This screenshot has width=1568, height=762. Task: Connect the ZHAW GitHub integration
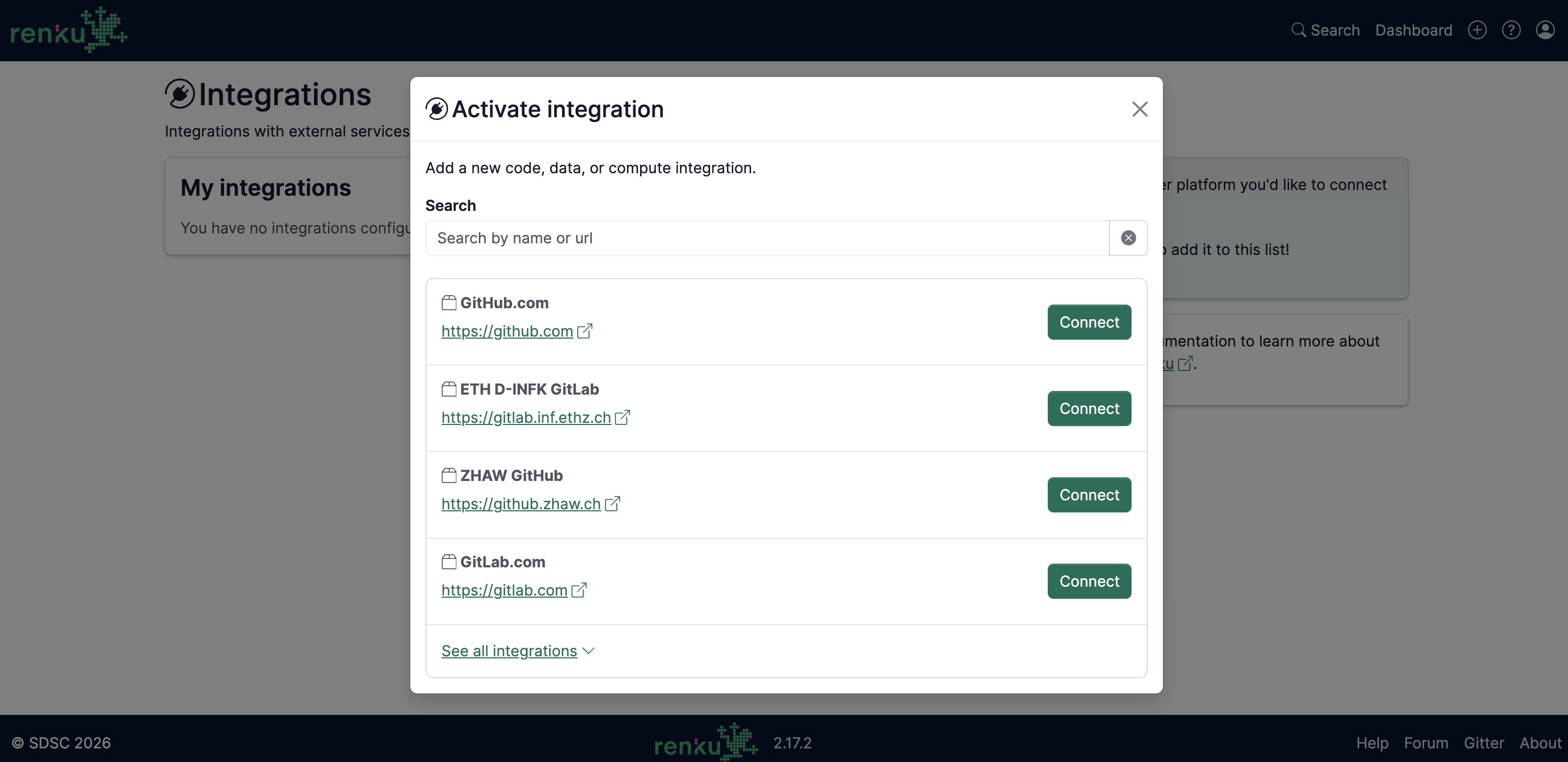point(1089,495)
